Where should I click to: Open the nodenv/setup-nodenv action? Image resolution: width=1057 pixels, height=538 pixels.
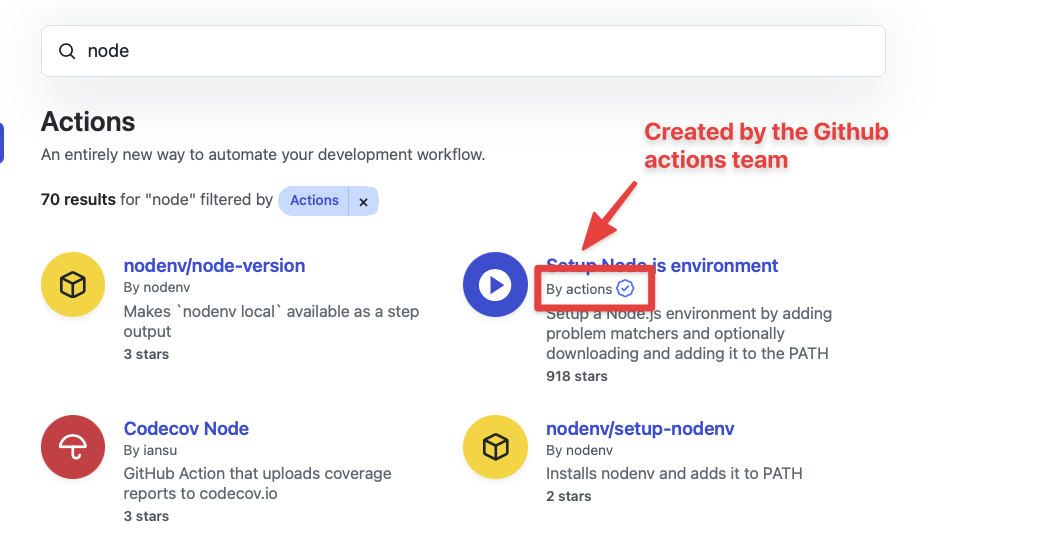point(640,429)
